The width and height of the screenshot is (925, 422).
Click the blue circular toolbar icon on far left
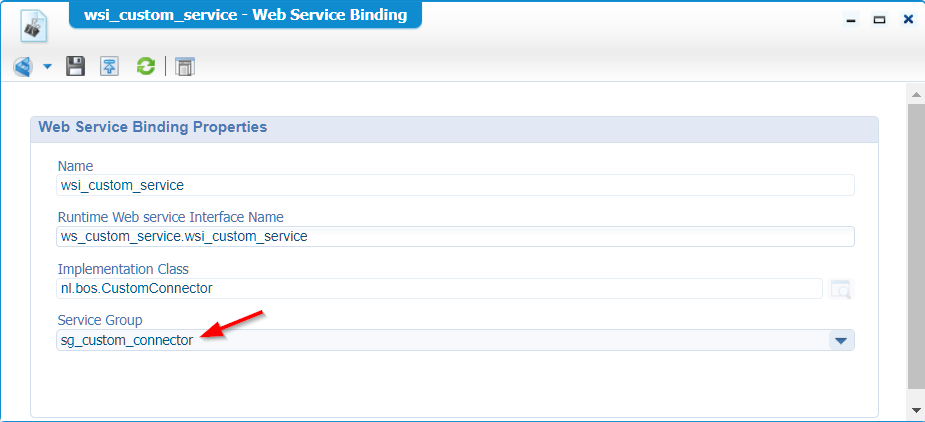click(x=22, y=67)
